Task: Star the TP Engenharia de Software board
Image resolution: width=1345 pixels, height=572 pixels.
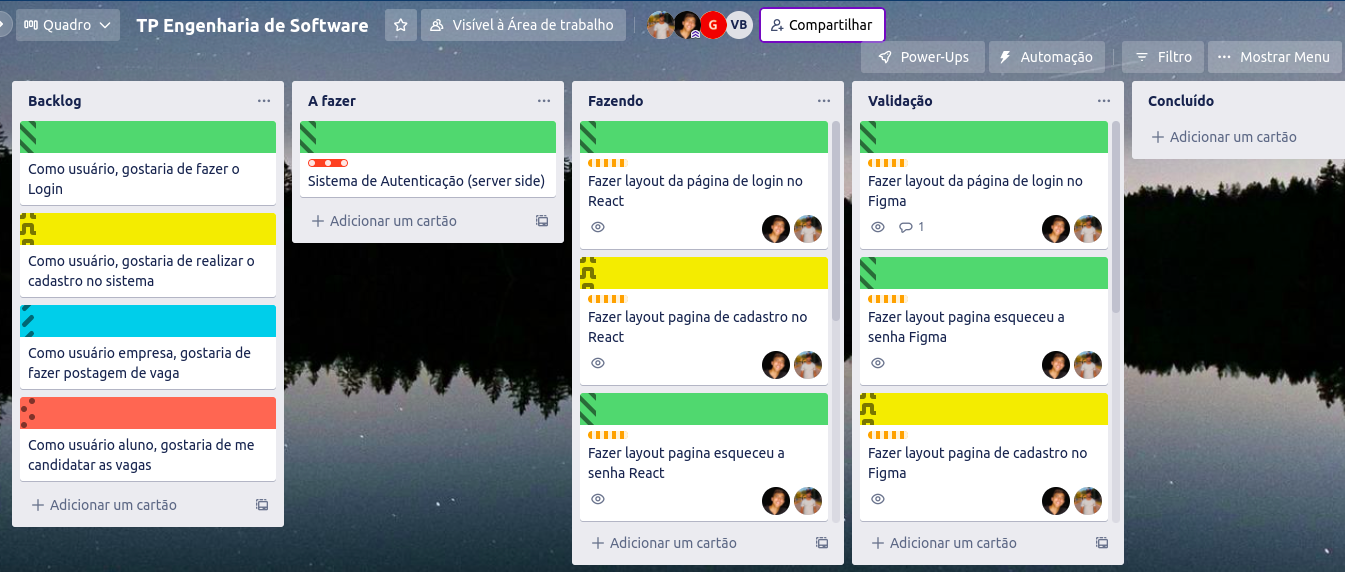Action: point(401,25)
